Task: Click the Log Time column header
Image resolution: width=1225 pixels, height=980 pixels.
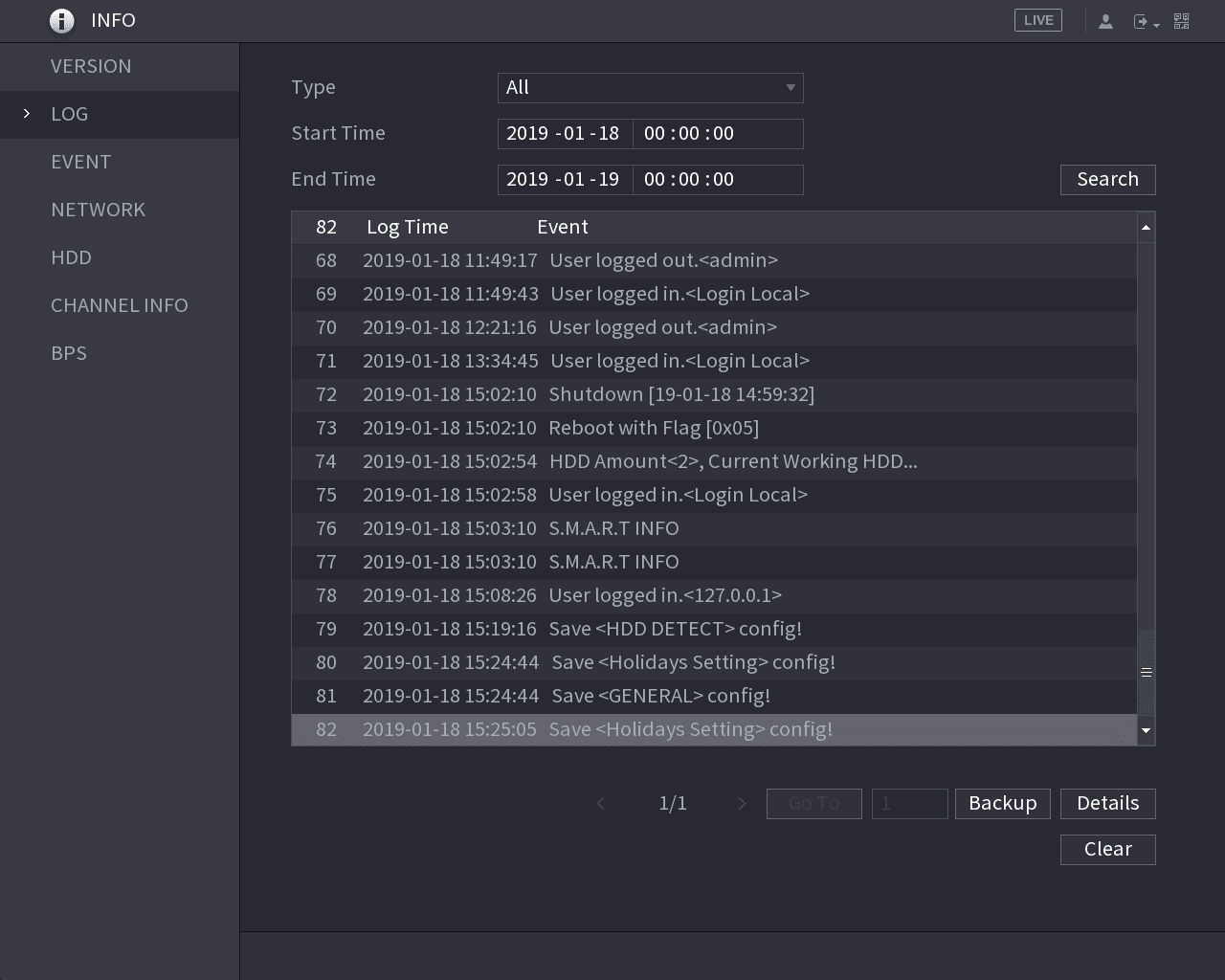Action: point(408,228)
